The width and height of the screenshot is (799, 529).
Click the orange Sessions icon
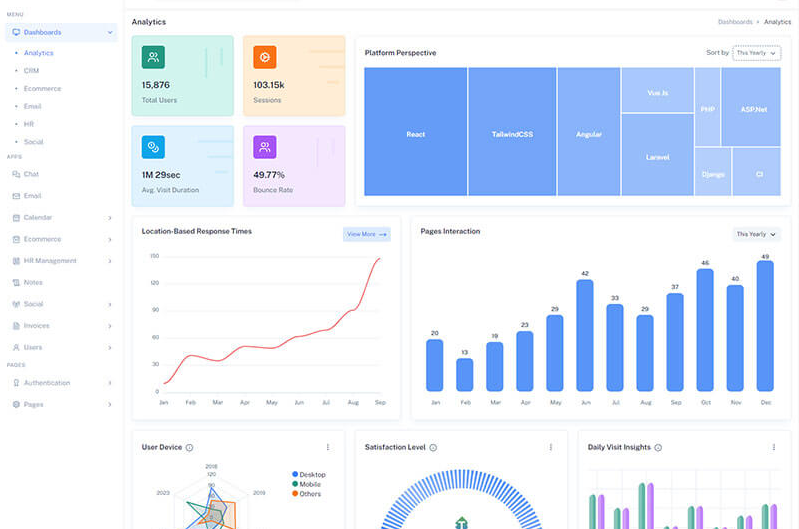coord(264,57)
